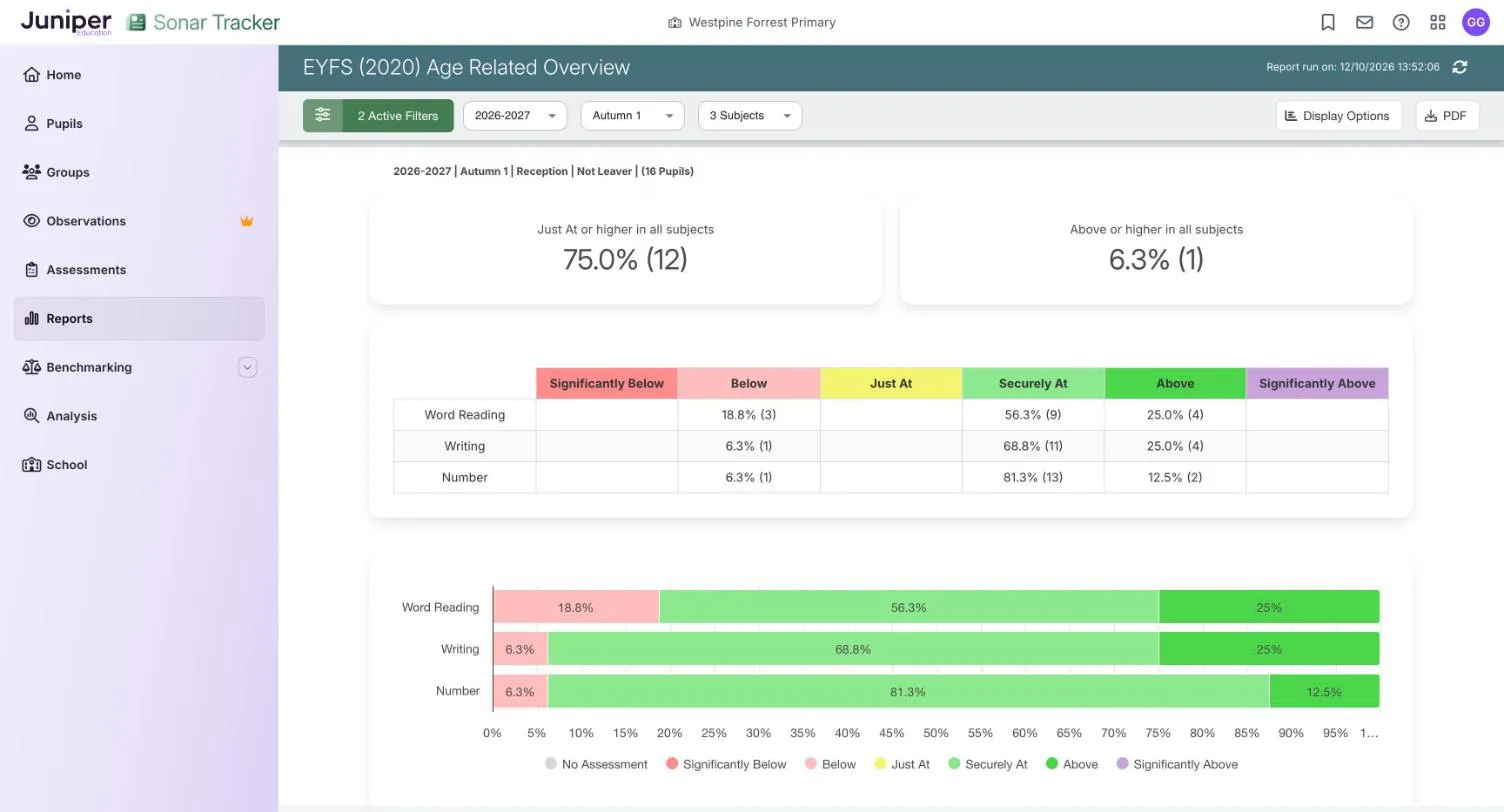Image resolution: width=1504 pixels, height=812 pixels.
Task: Click Word Reading 18.8% Below bar segment
Action: (x=576, y=607)
